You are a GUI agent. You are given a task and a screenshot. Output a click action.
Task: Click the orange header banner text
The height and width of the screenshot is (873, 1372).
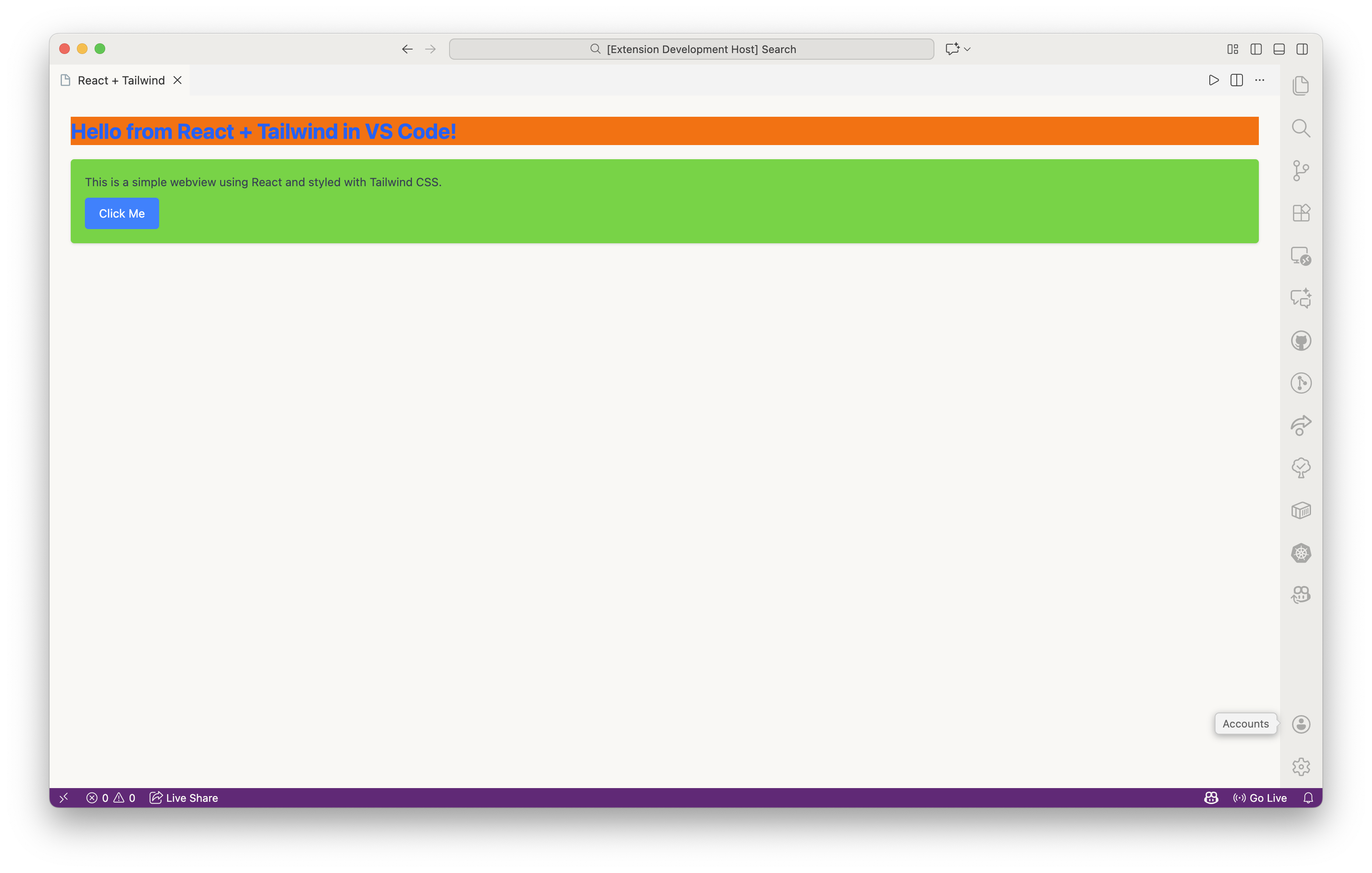coord(263,130)
